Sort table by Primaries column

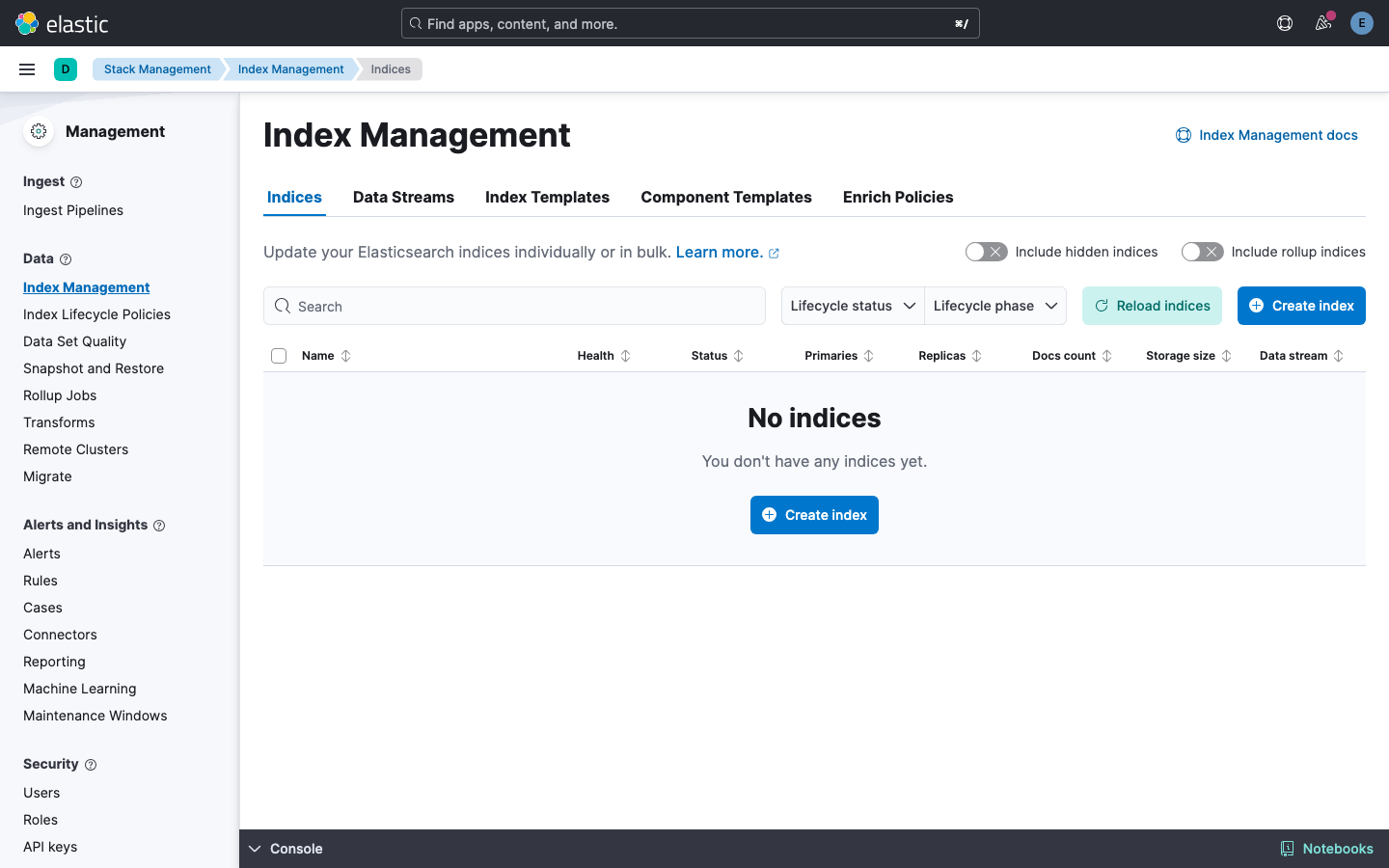tap(839, 356)
